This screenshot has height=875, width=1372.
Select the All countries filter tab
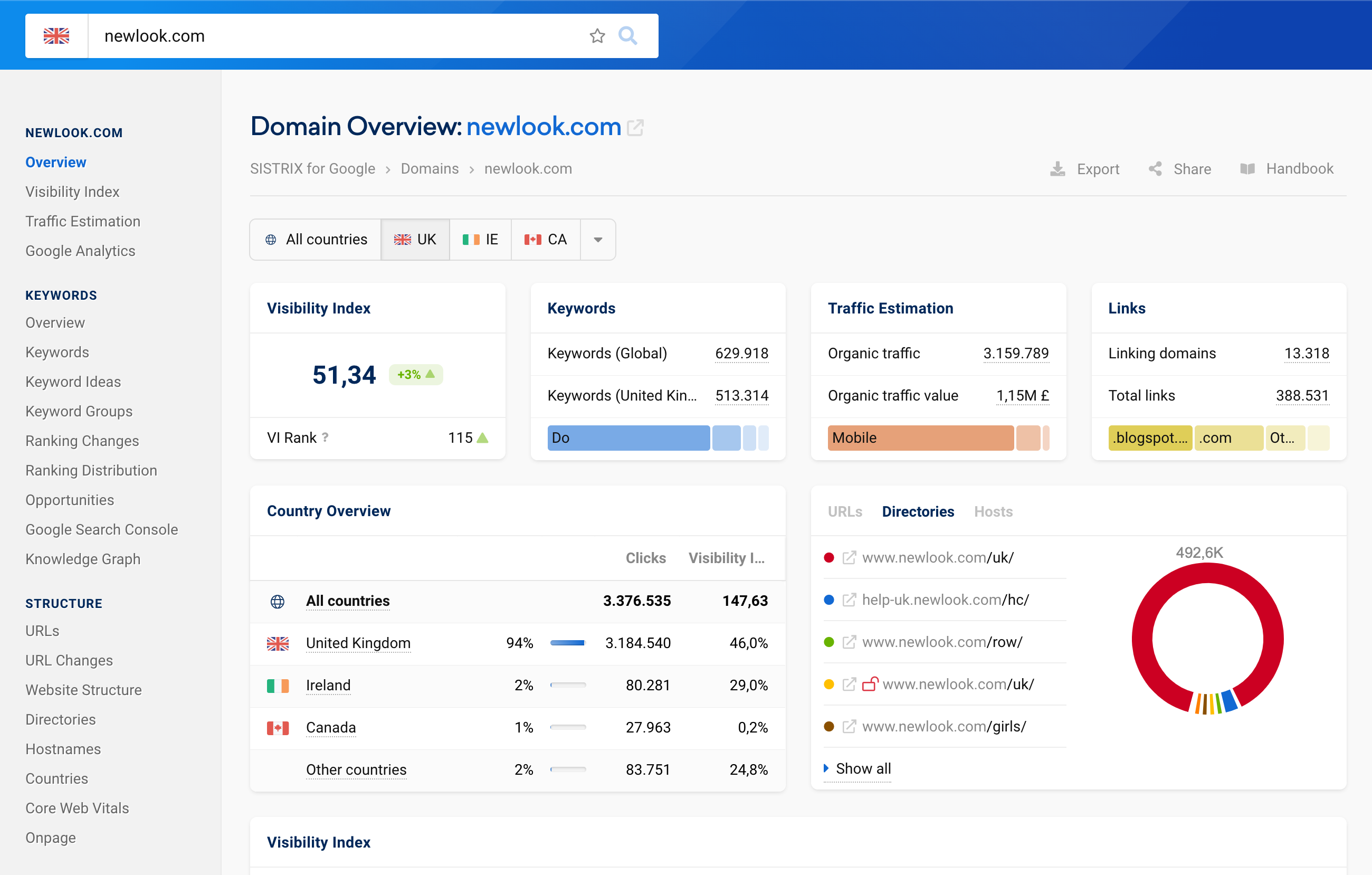click(316, 240)
